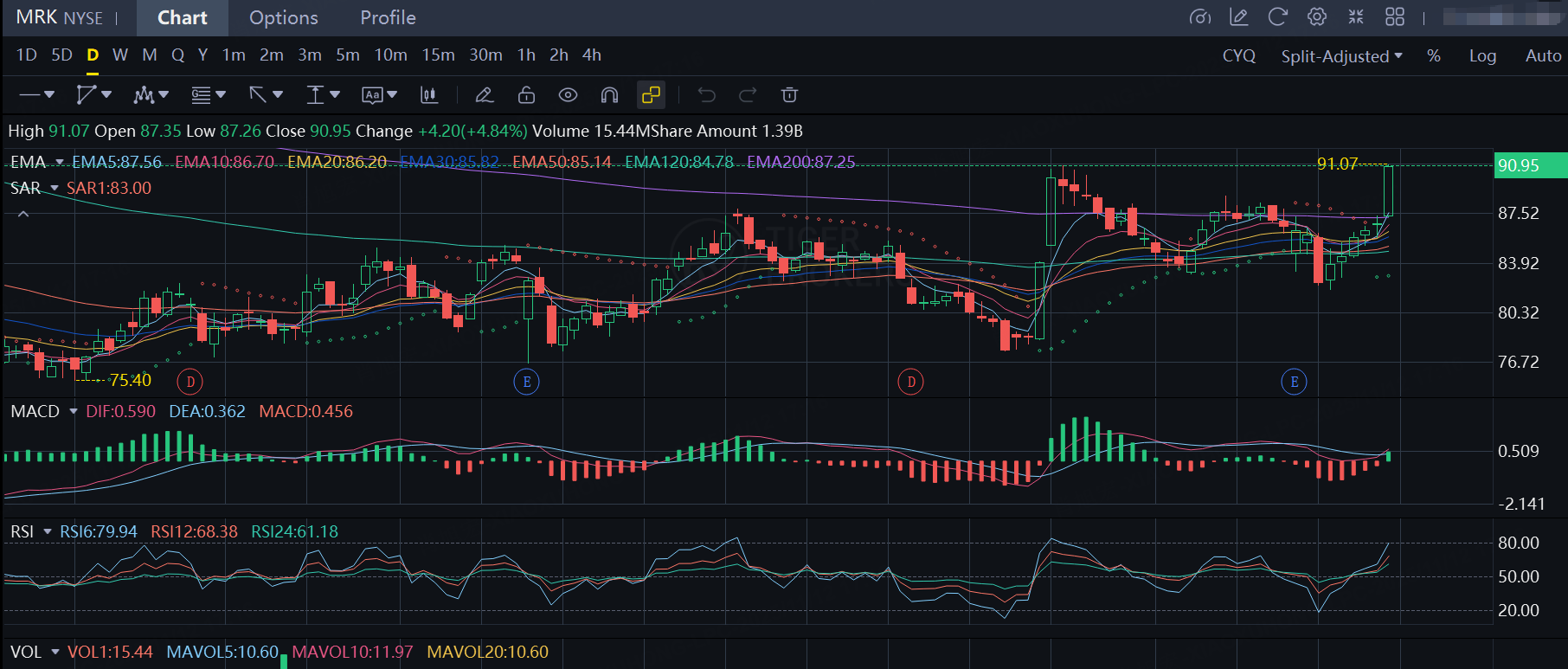Expand the MACD indicator dropdown
This screenshot has width=1568, height=669.
74,411
